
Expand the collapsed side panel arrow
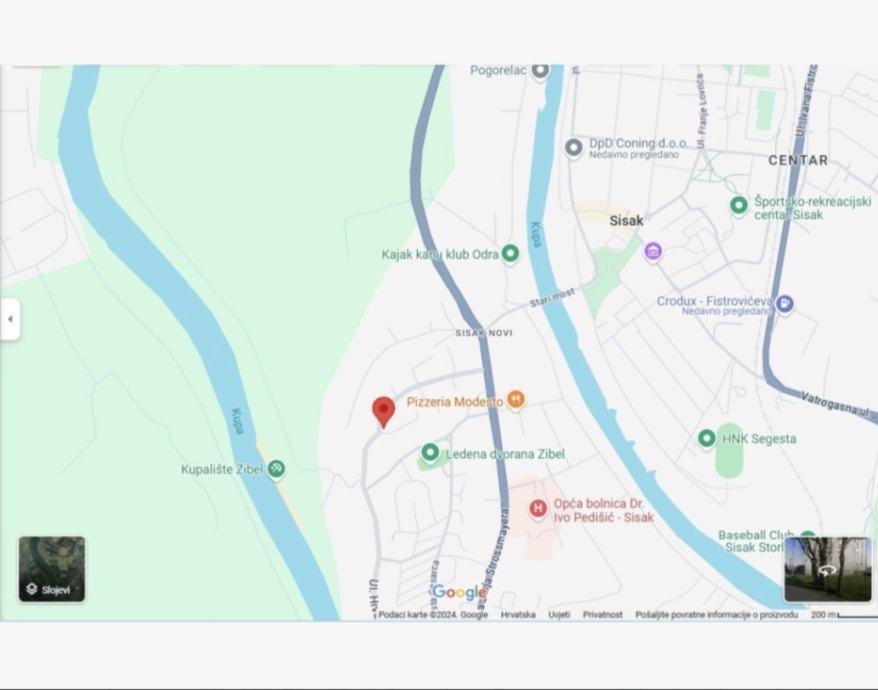coord(10,319)
